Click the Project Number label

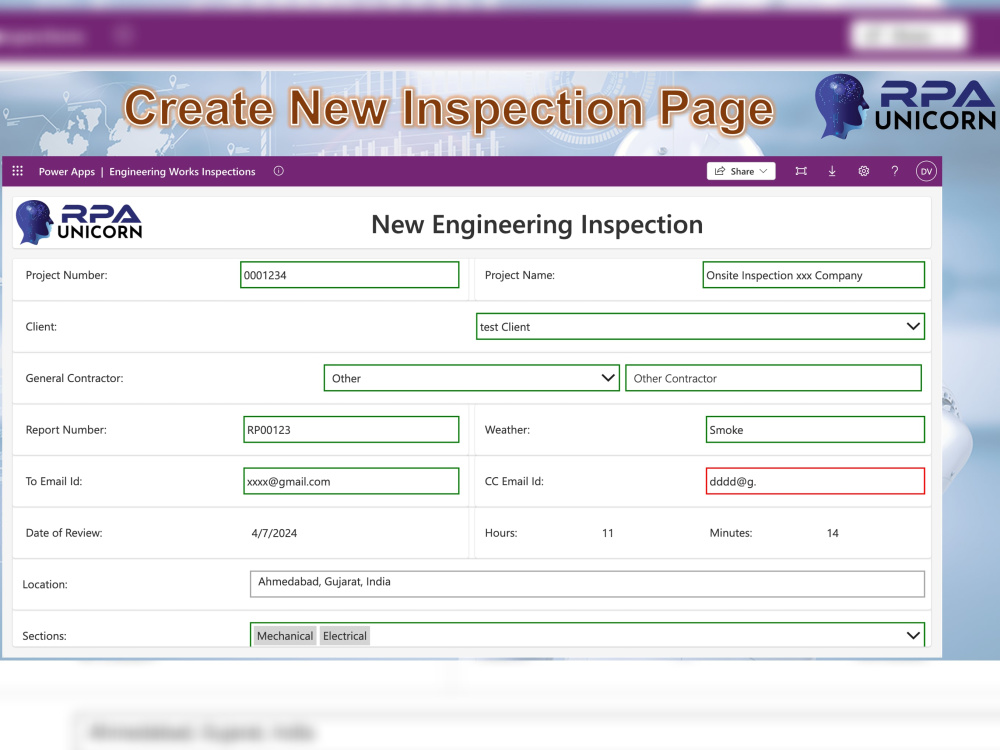[66, 275]
